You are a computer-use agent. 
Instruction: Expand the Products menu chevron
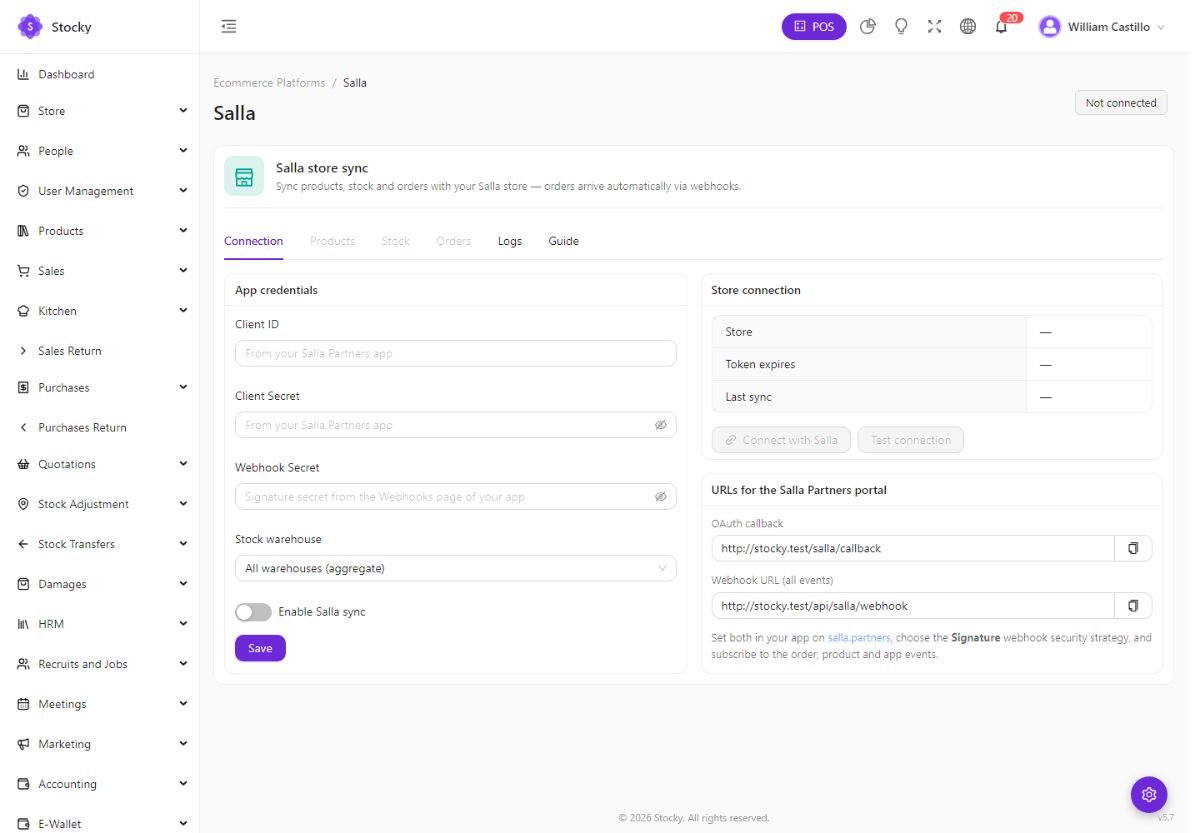[x=183, y=231]
